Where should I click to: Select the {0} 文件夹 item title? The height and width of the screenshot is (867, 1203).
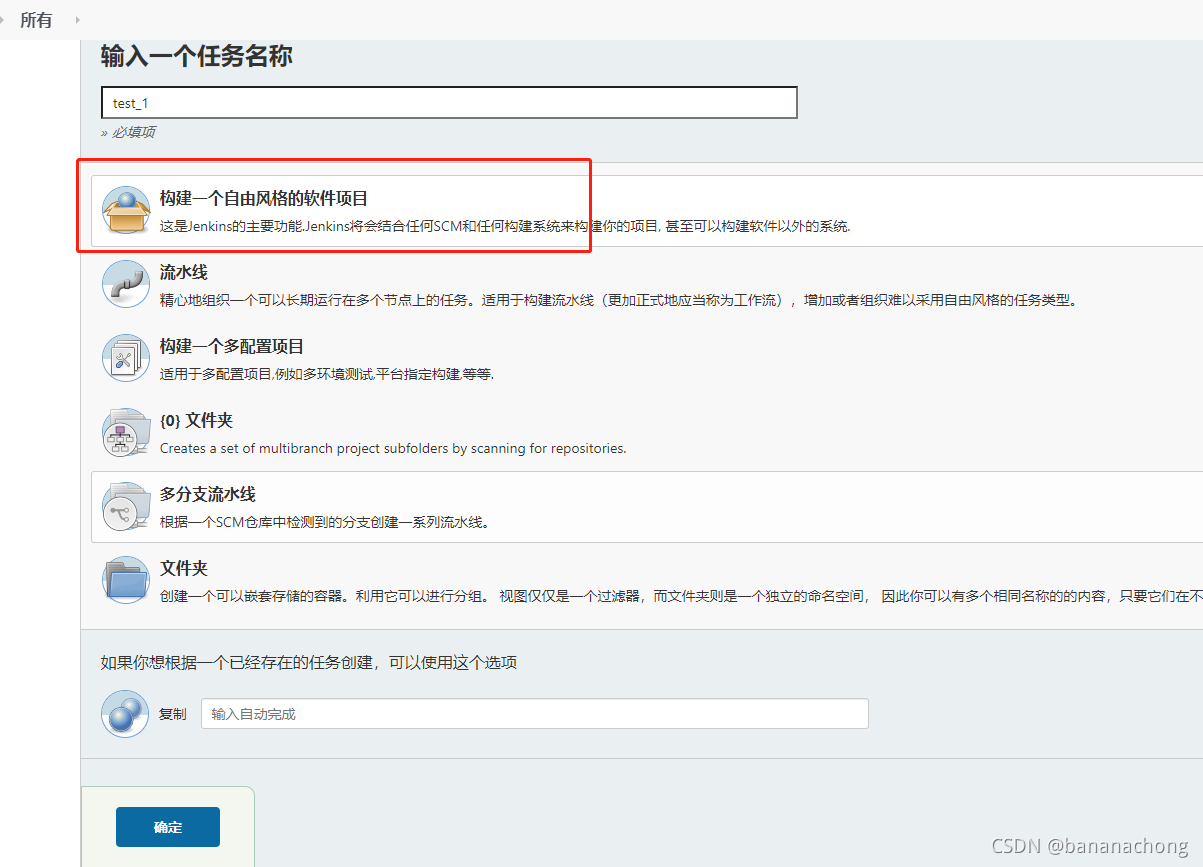196,420
